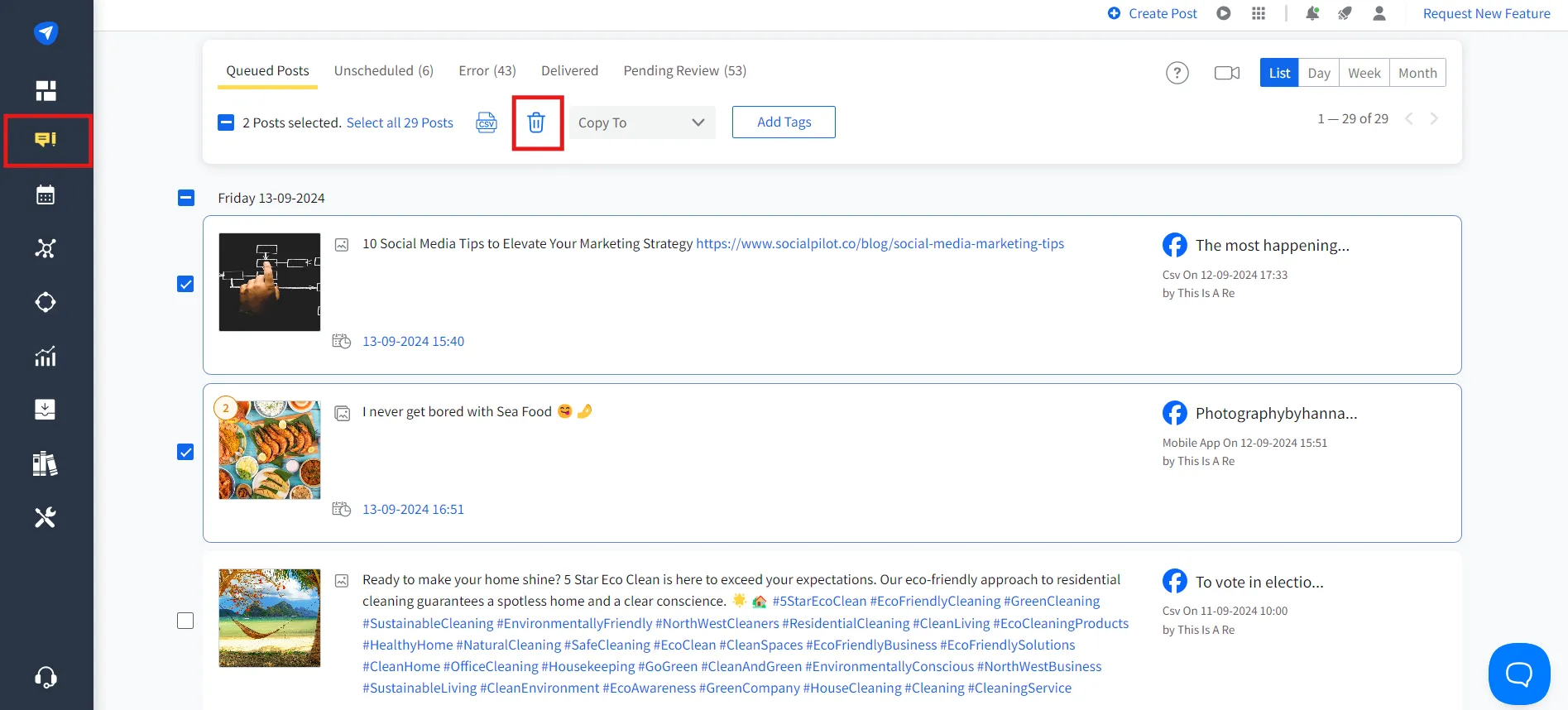
Task: Open the Accounts network icon in sidebar
Action: tap(46, 248)
